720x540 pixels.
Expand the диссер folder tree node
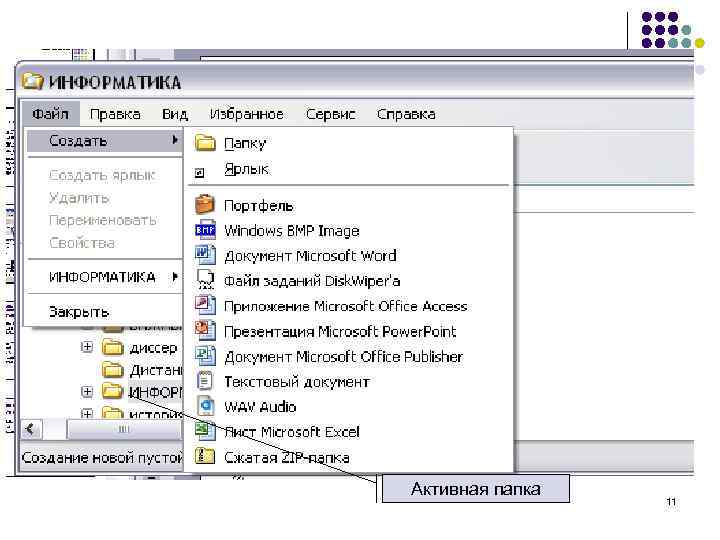tap(87, 347)
